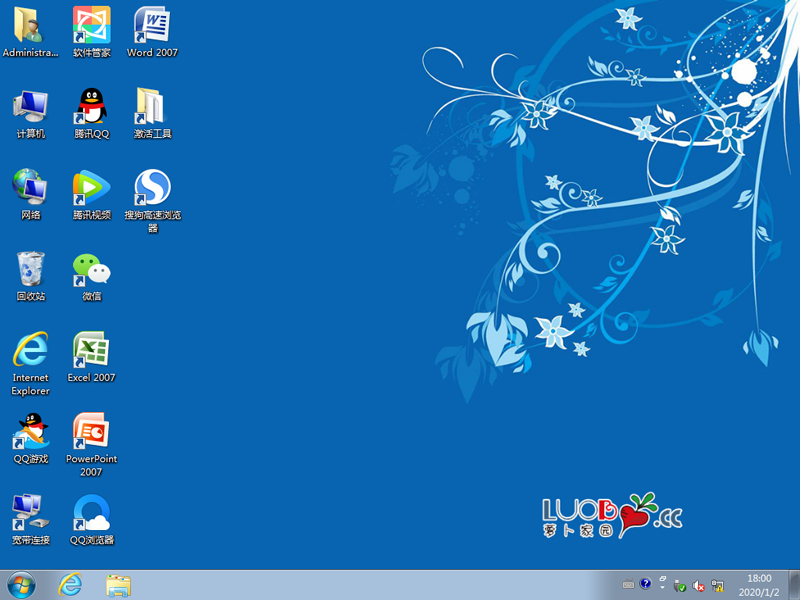Launch 搜狗高速浏览器 browser
This screenshot has height=600, width=800.
(151, 195)
